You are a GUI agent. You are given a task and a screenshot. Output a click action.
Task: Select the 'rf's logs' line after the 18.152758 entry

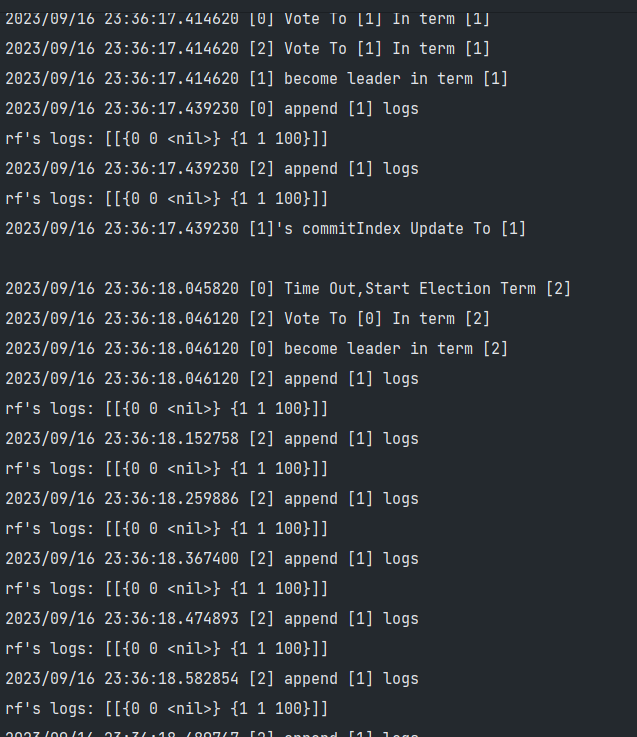click(166, 468)
